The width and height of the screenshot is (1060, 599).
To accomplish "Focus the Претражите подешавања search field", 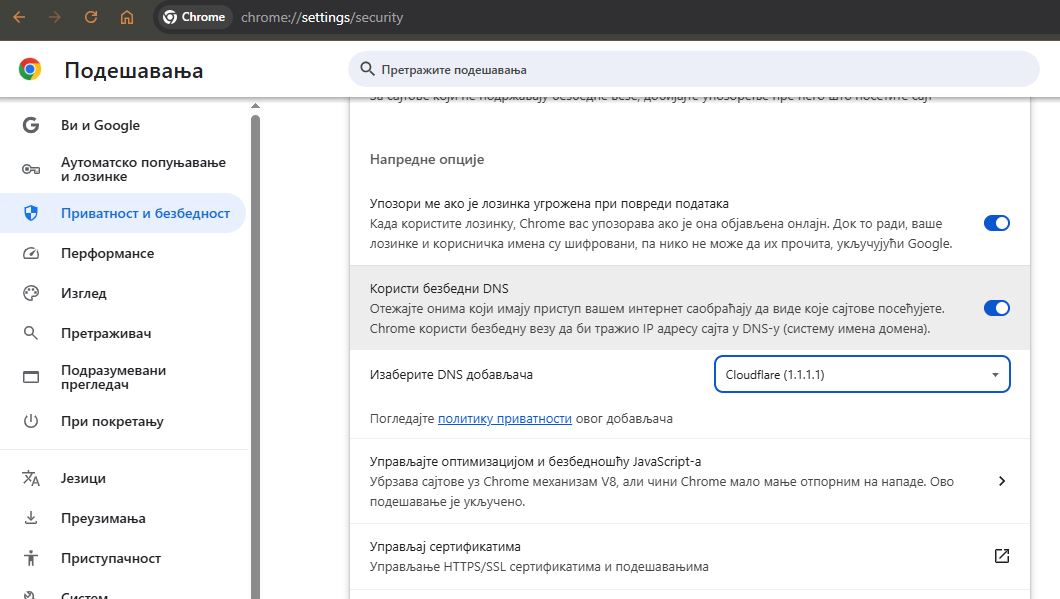I will 694,69.
